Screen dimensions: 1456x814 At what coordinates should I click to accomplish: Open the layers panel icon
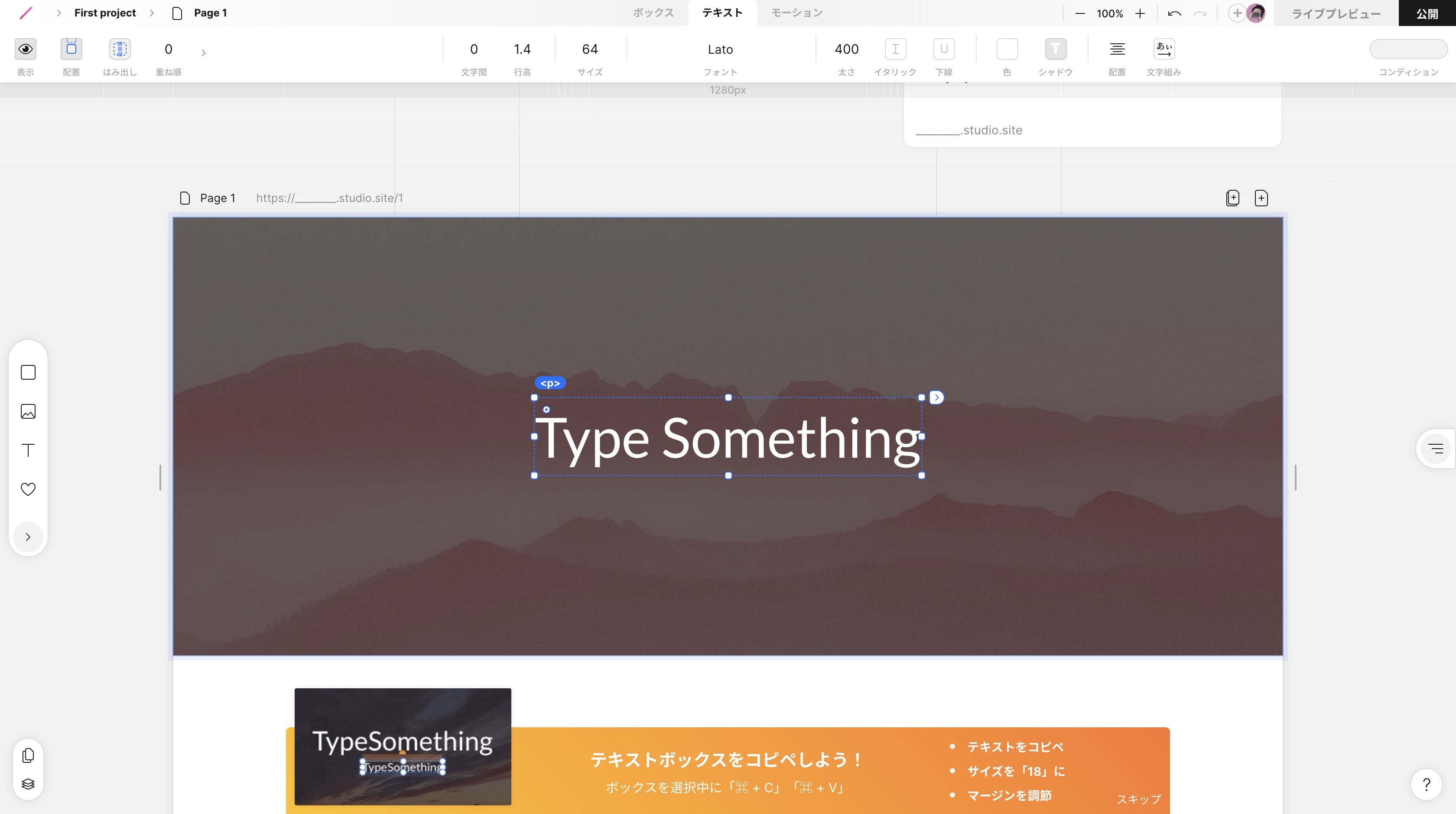(28, 784)
